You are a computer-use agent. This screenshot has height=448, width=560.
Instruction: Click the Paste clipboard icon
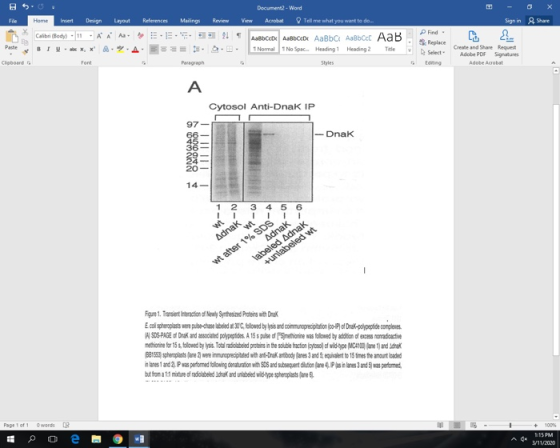pos(11,36)
